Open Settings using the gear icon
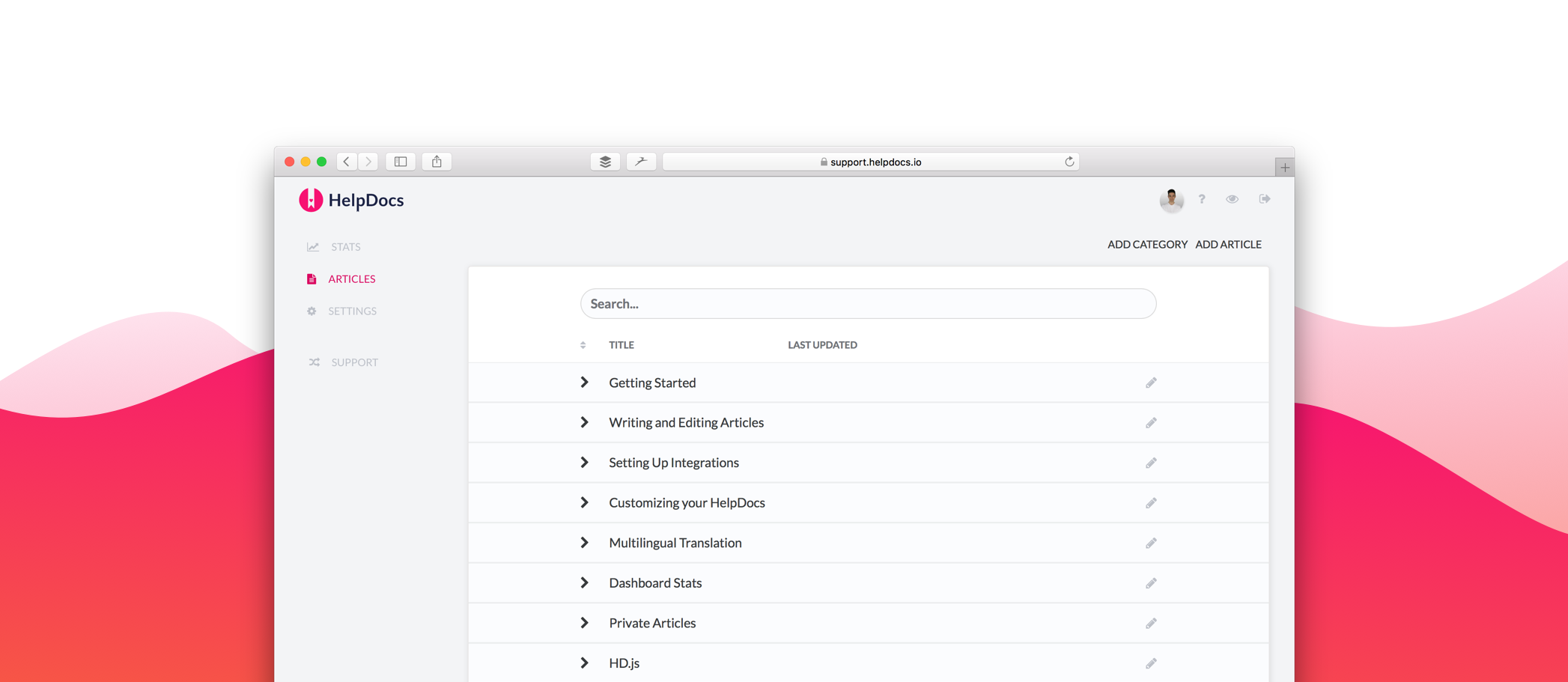This screenshot has height=682, width=1568. point(312,311)
